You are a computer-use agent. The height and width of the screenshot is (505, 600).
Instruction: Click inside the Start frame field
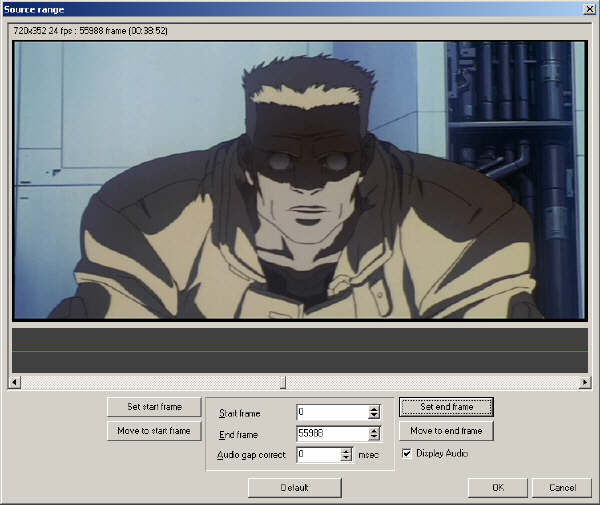point(333,412)
